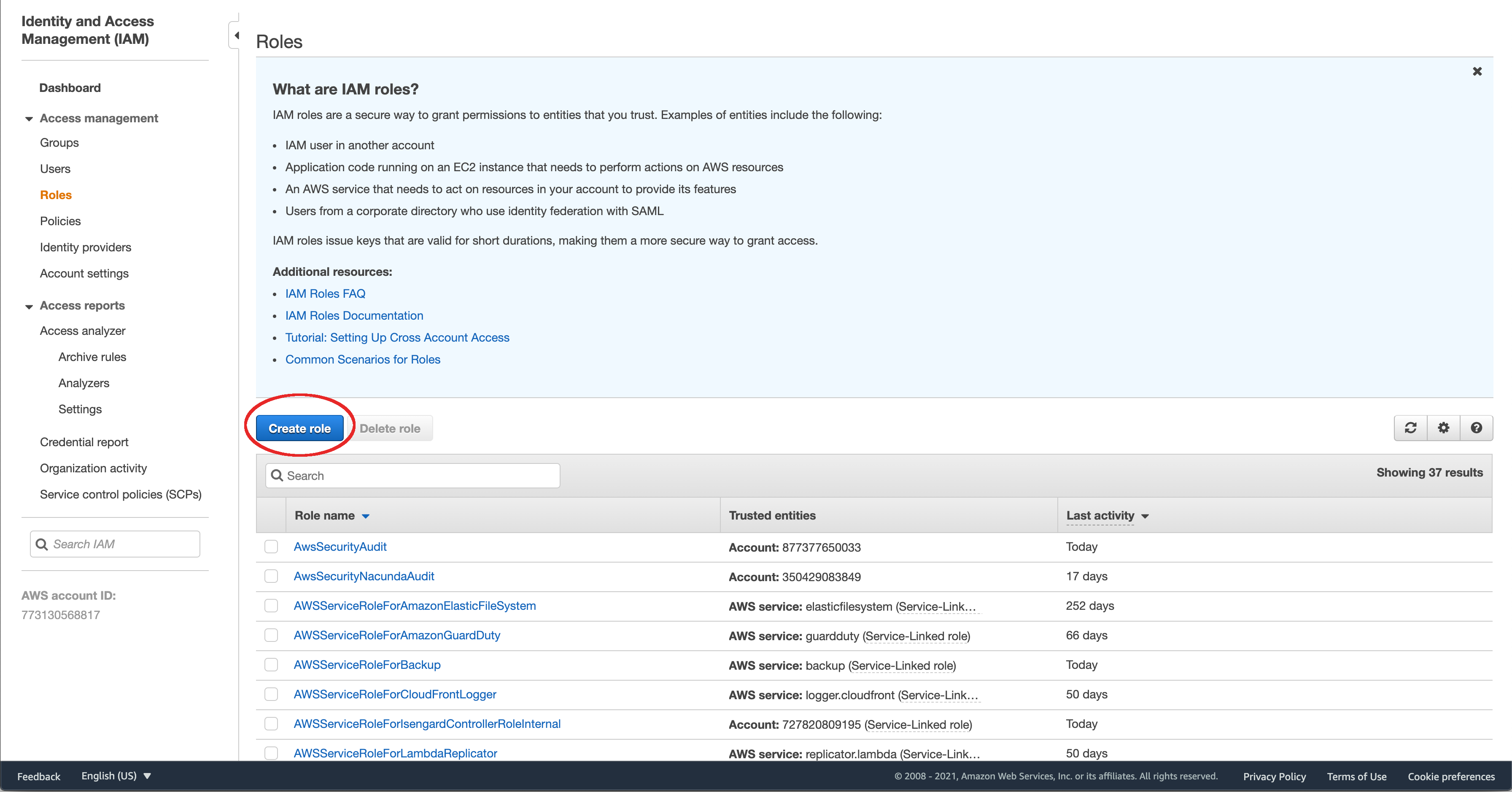Open Tutorial: Setting Up Cross Account Access
This screenshot has height=792, width=1512.
click(397, 337)
